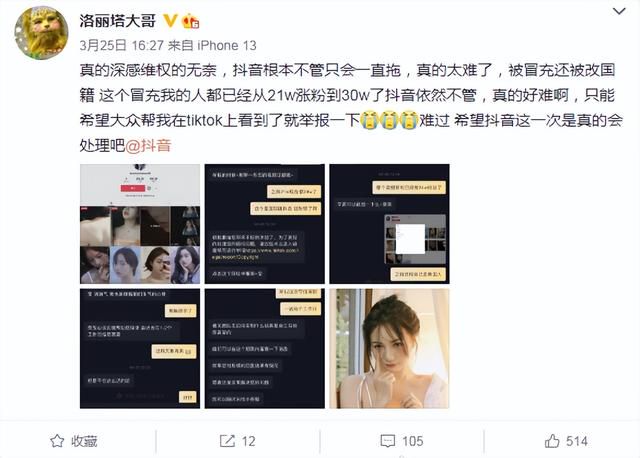Click the 洛丽塔大哥 profile avatar
This screenshot has width=640, height=458.
click(x=41, y=33)
